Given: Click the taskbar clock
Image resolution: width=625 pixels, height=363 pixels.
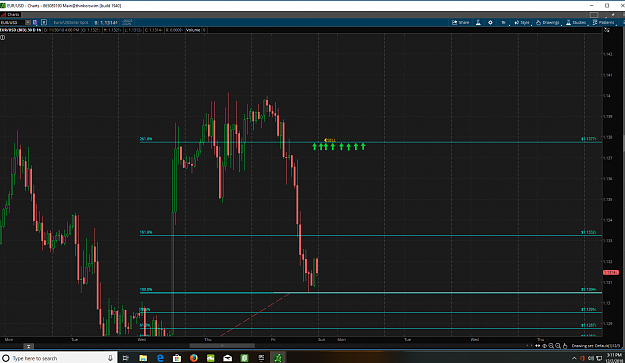Looking at the screenshot, I should [x=613, y=358].
